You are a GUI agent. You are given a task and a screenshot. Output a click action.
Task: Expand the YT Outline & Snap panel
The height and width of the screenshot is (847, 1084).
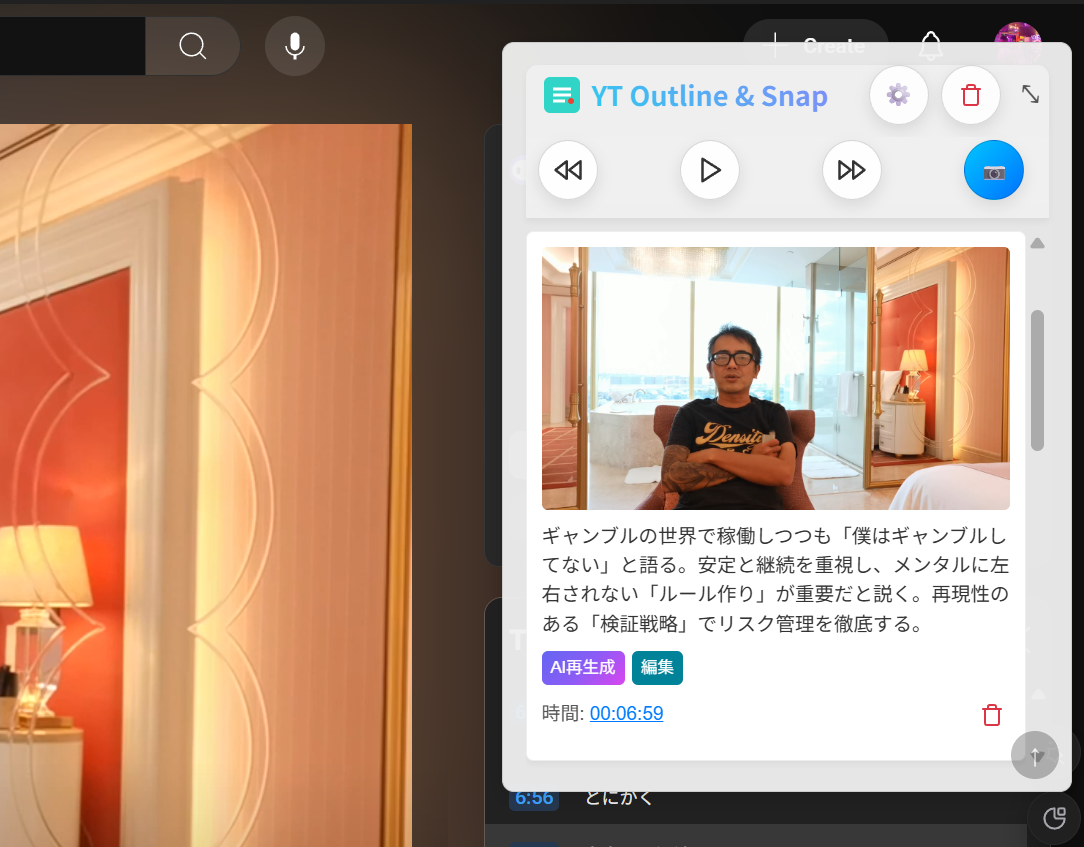1030,94
